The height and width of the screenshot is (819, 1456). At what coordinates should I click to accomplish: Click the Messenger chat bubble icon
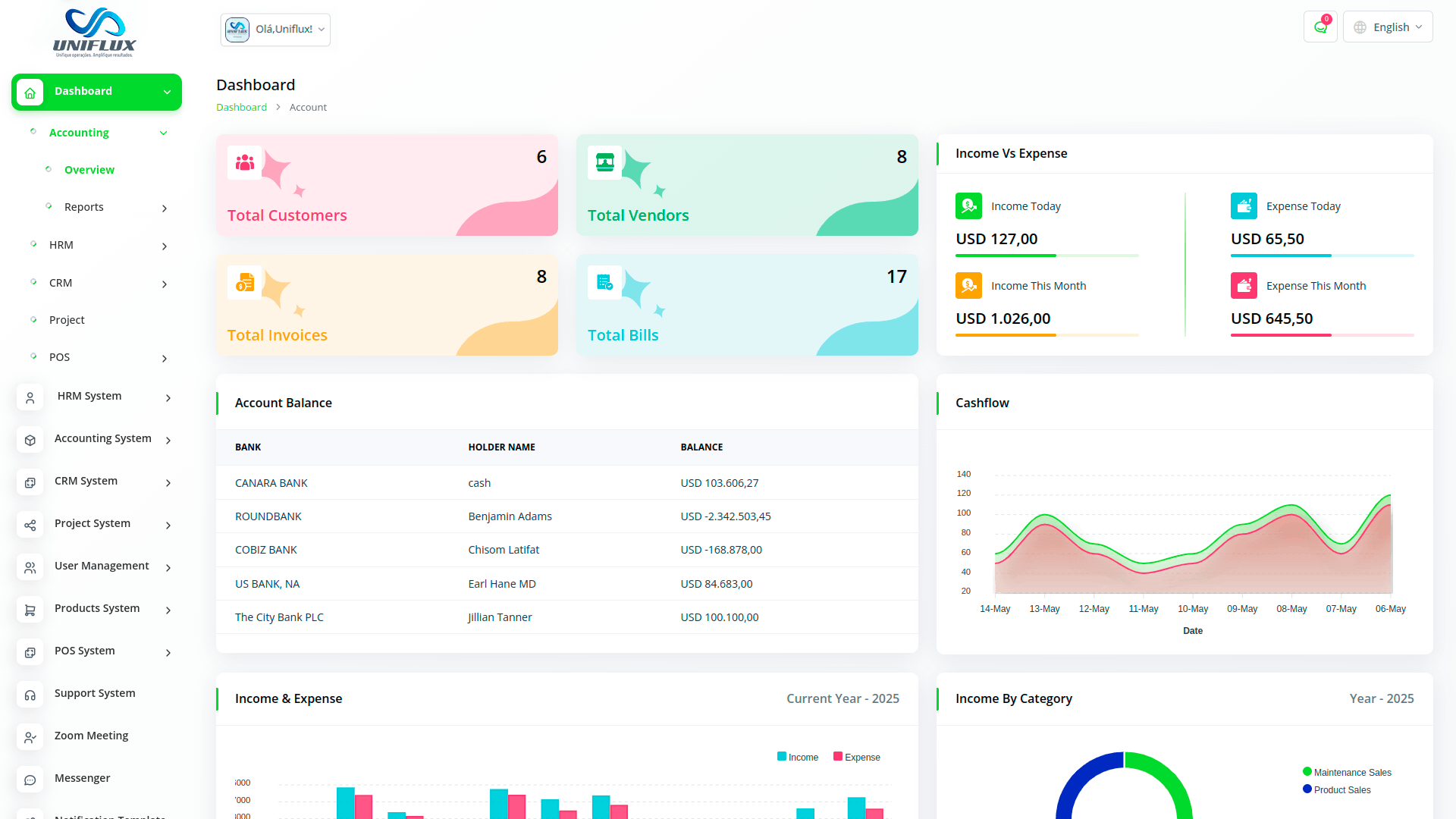pyautogui.click(x=30, y=780)
